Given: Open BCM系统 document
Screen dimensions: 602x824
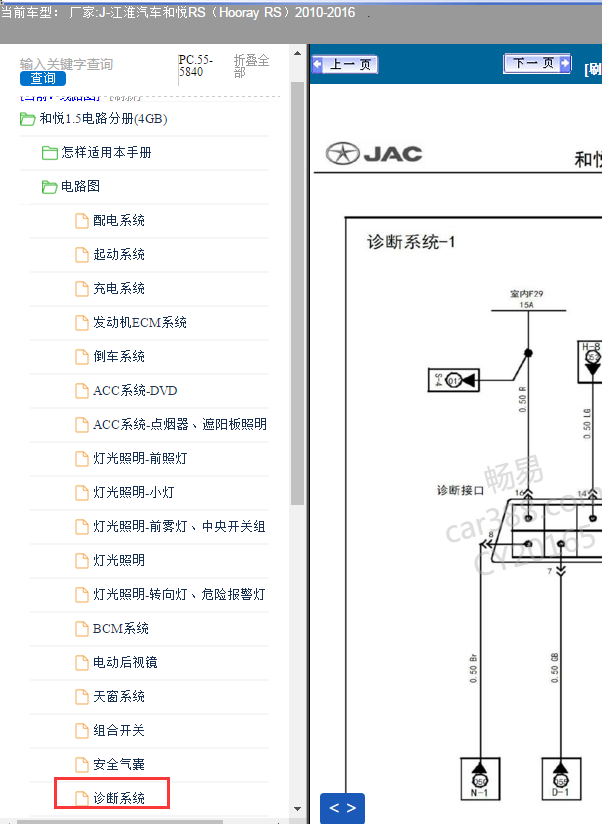Looking at the screenshot, I should click(121, 629).
